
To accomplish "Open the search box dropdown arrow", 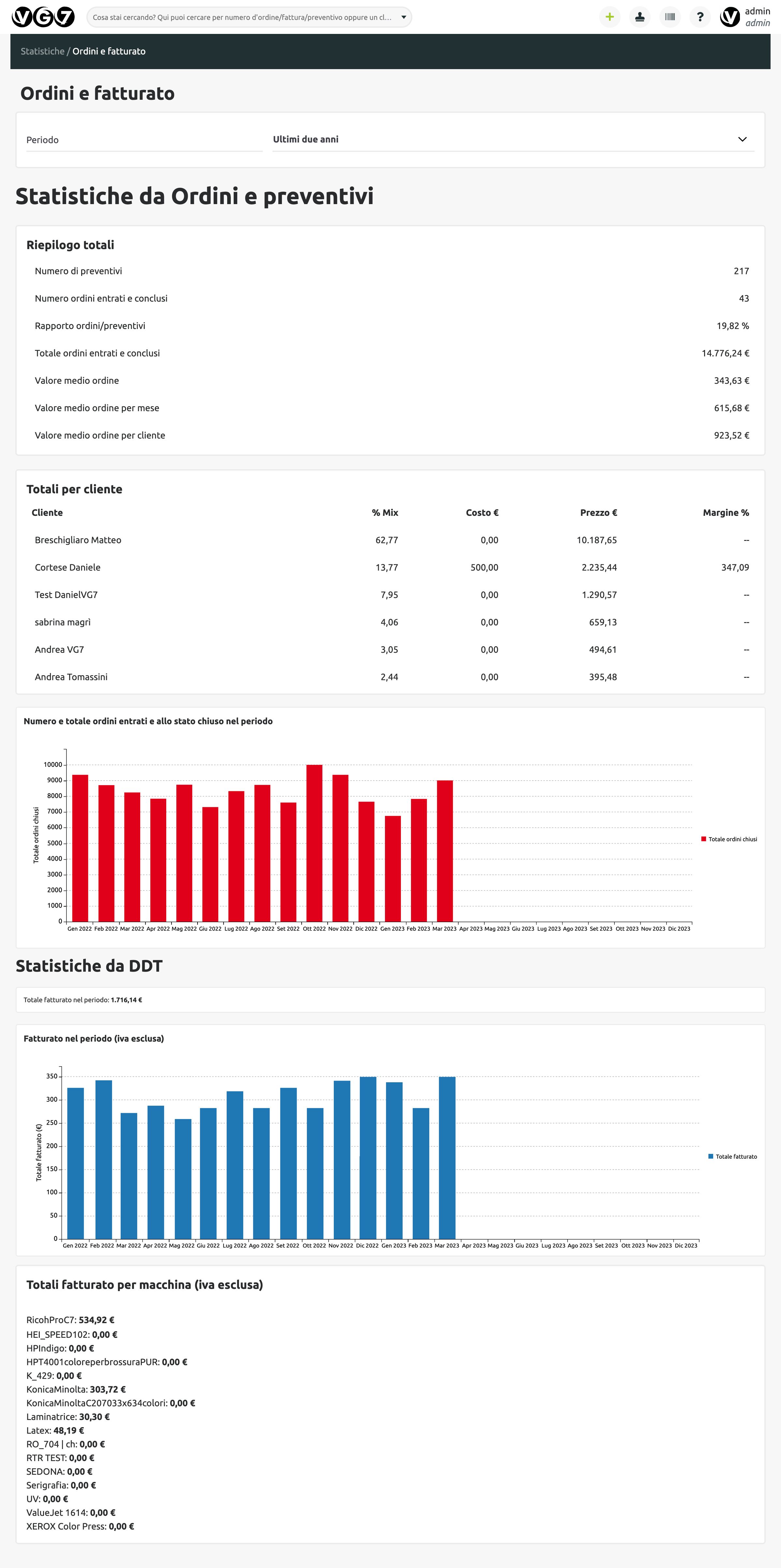I will [403, 17].
